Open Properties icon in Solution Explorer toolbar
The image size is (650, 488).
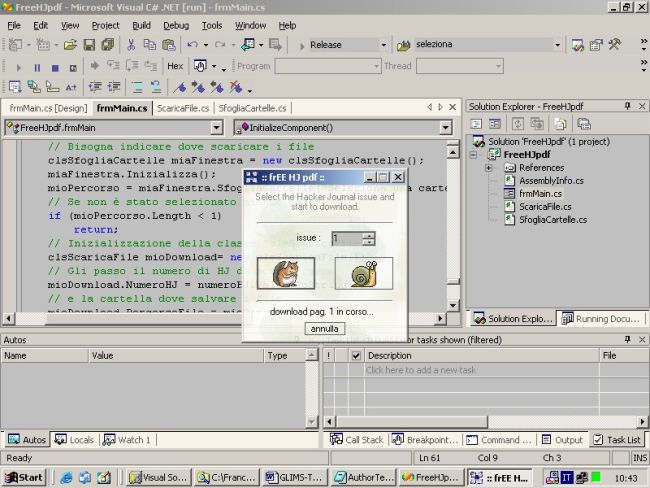(584, 124)
